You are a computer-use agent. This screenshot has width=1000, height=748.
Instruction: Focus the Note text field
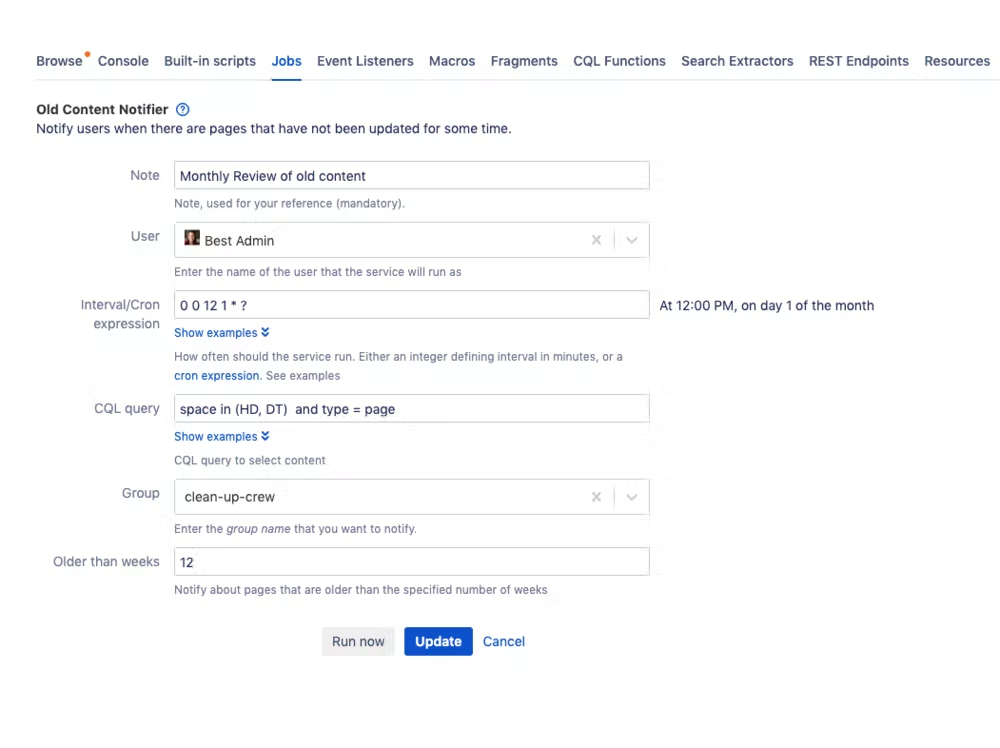click(x=411, y=176)
